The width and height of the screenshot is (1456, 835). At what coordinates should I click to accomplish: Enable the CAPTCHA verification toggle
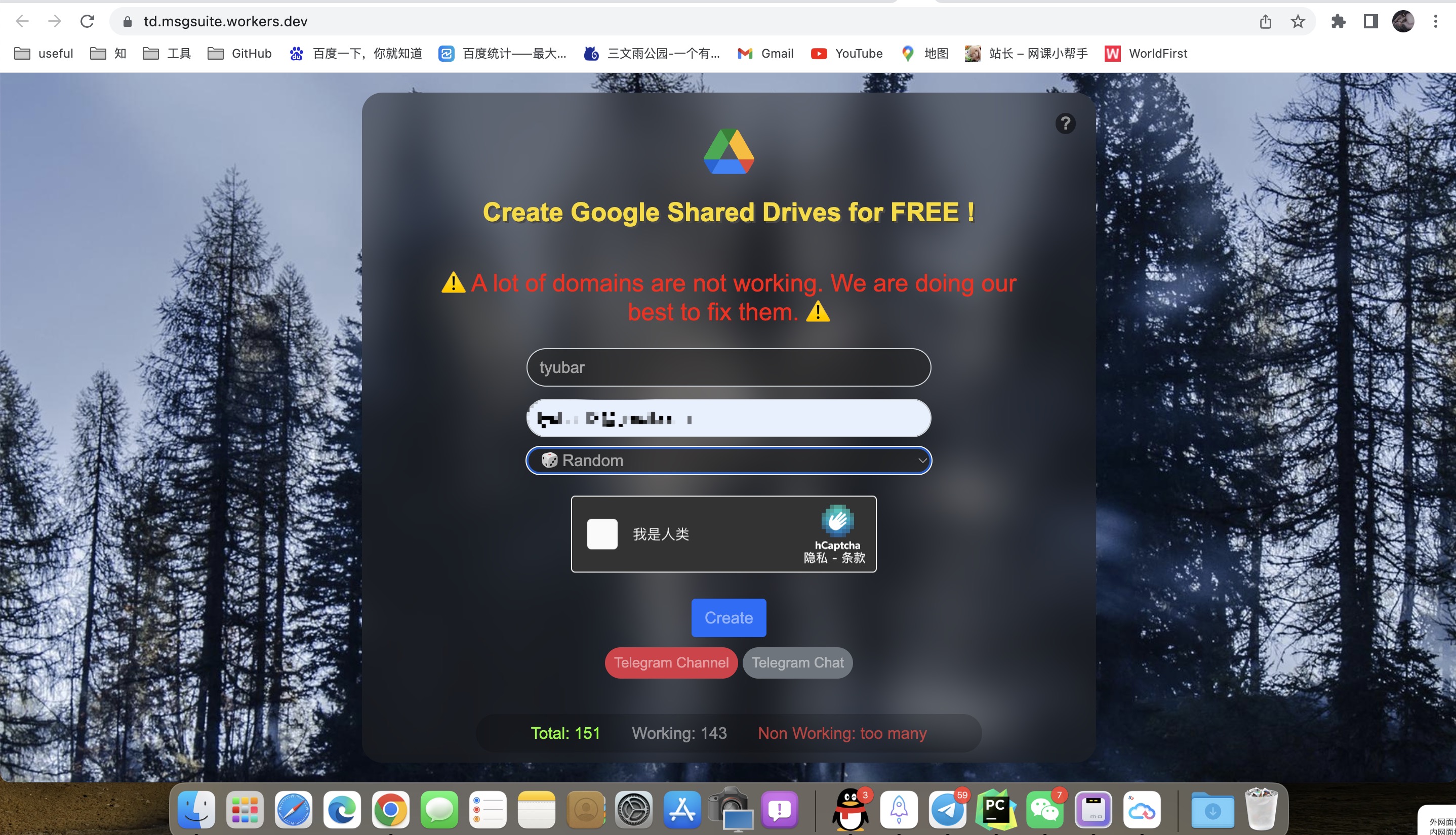point(601,534)
